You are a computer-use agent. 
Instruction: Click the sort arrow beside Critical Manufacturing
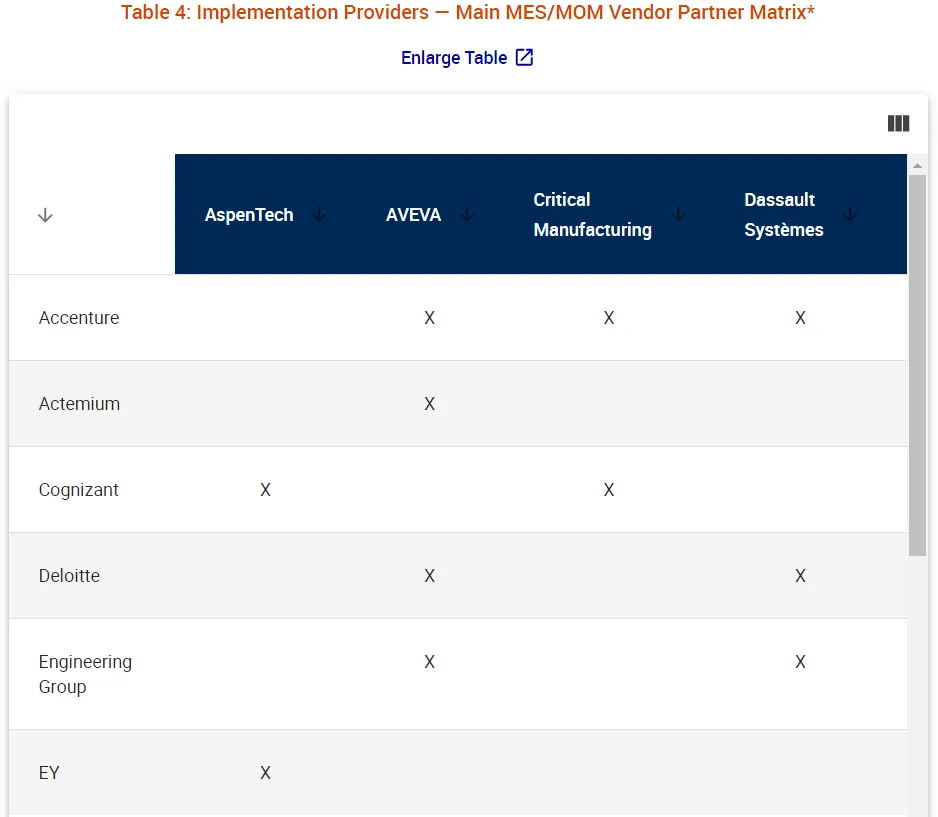click(678, 214)
